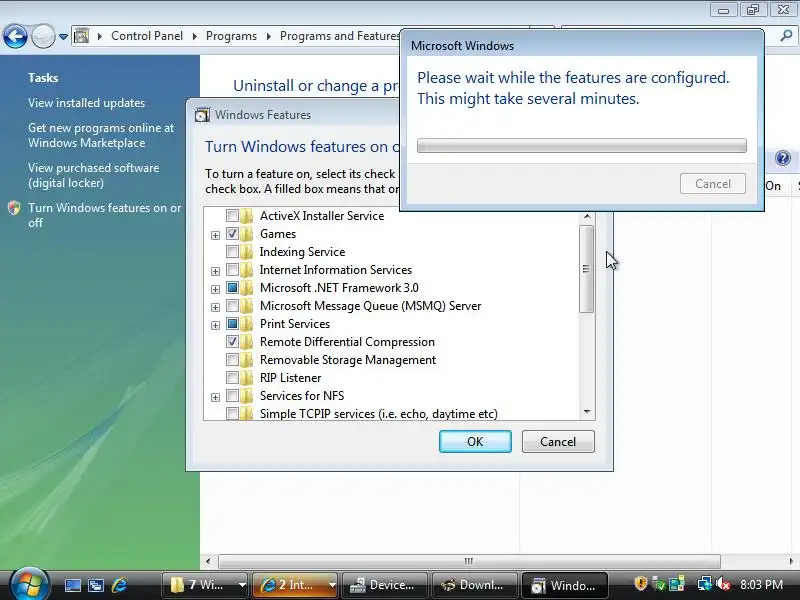The image size is (800, 600).
Task: Open View purchased software (digital locker)
Action: pyautogui.click(x=93, y=175)
